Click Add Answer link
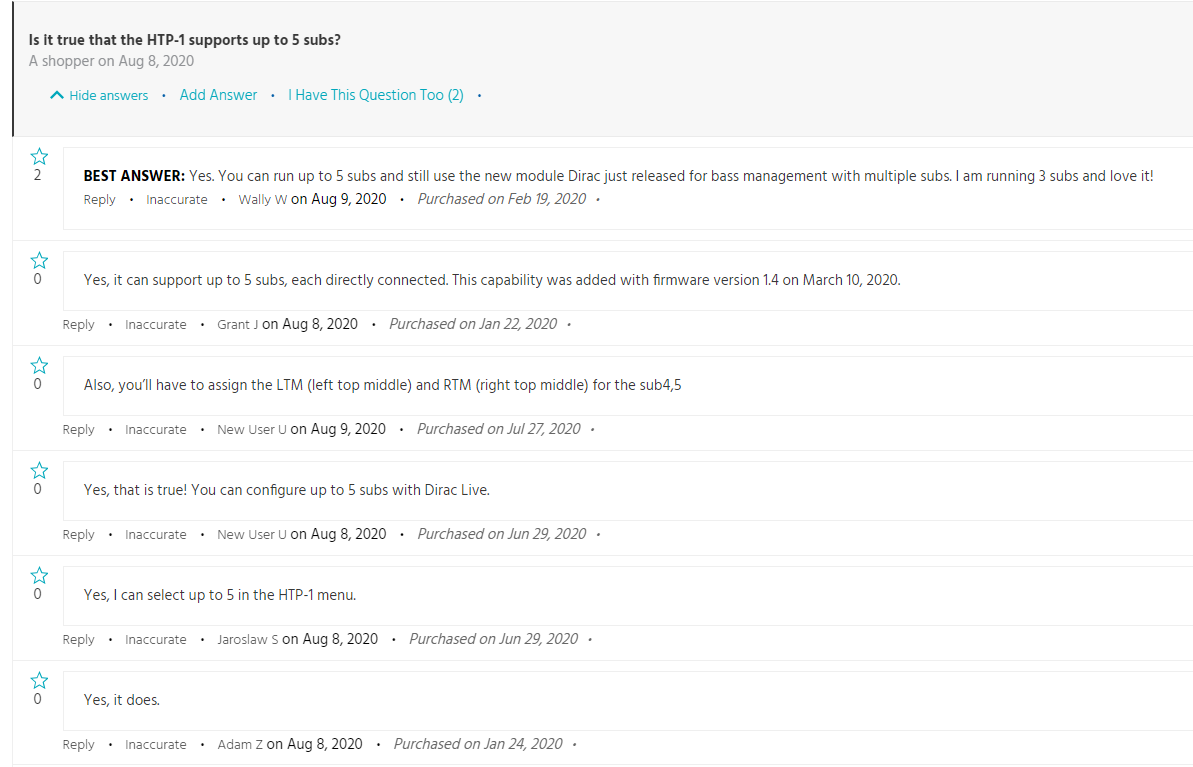Viewport: 1193px width, 767px height. [x=218, y=95]
